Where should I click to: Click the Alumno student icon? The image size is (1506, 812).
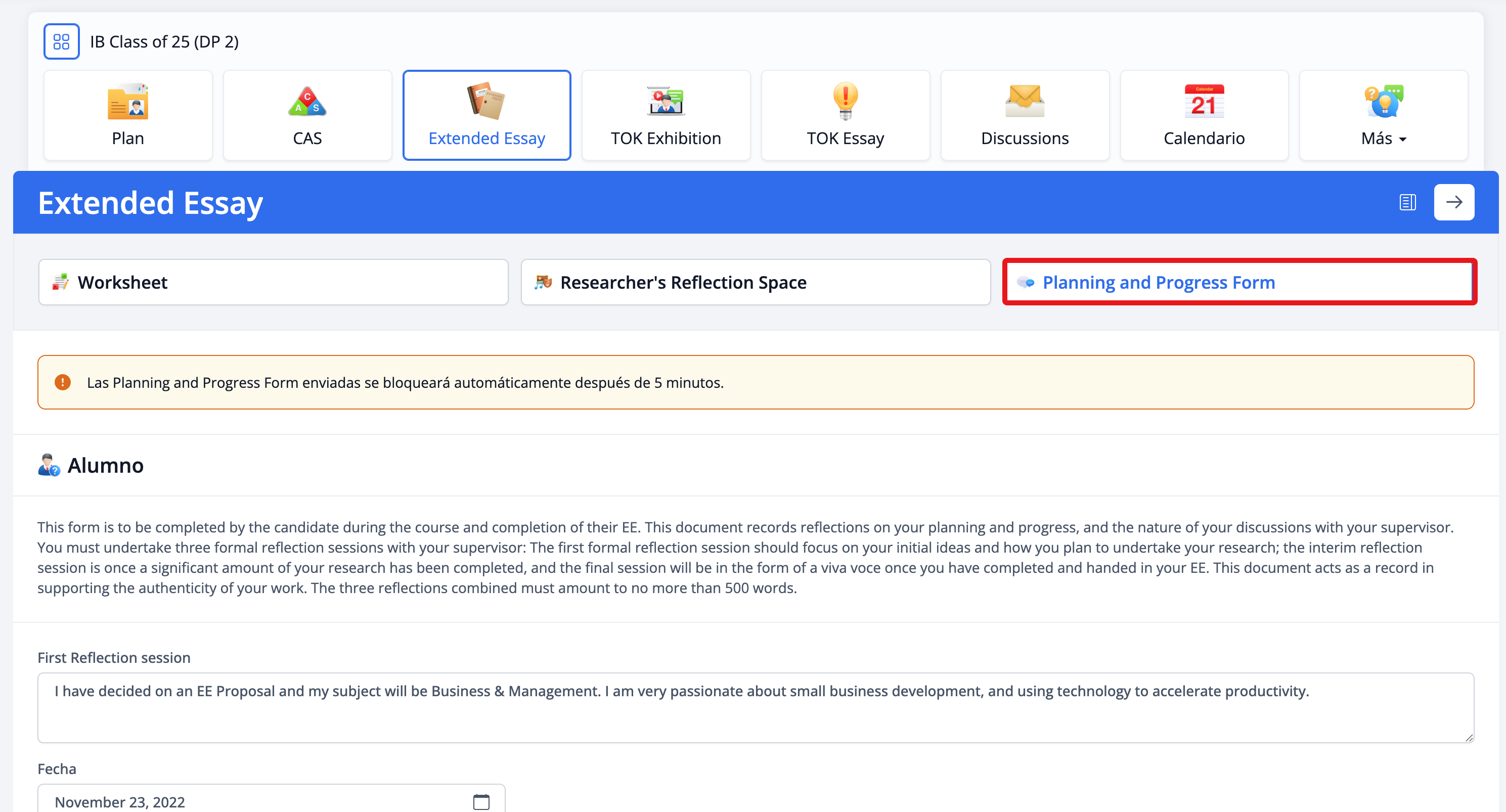[49, 465]
